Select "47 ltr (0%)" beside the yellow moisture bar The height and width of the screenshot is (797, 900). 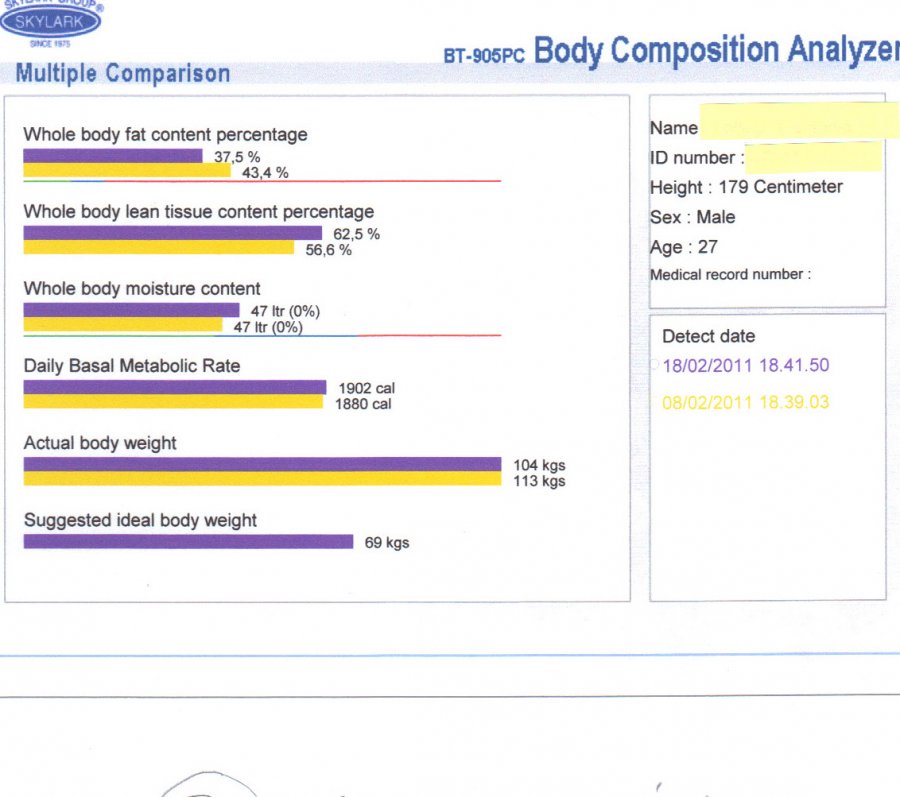268,327
